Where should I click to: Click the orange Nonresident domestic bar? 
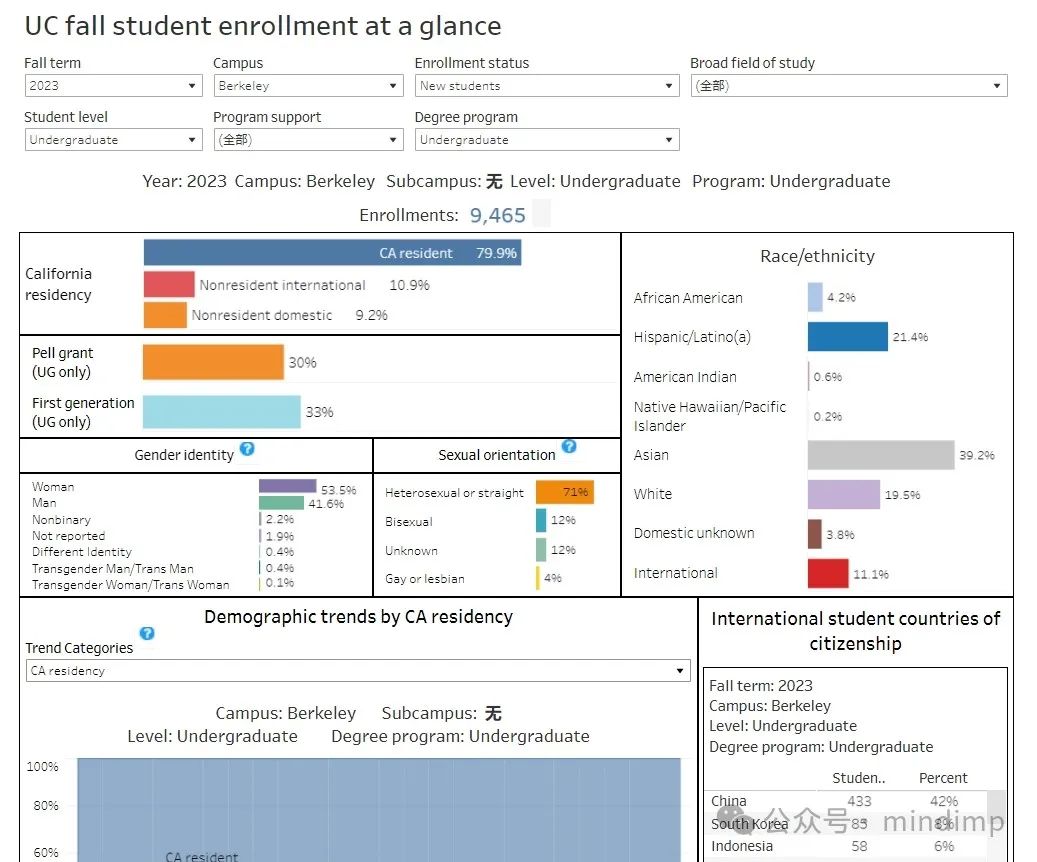[165, 315]
